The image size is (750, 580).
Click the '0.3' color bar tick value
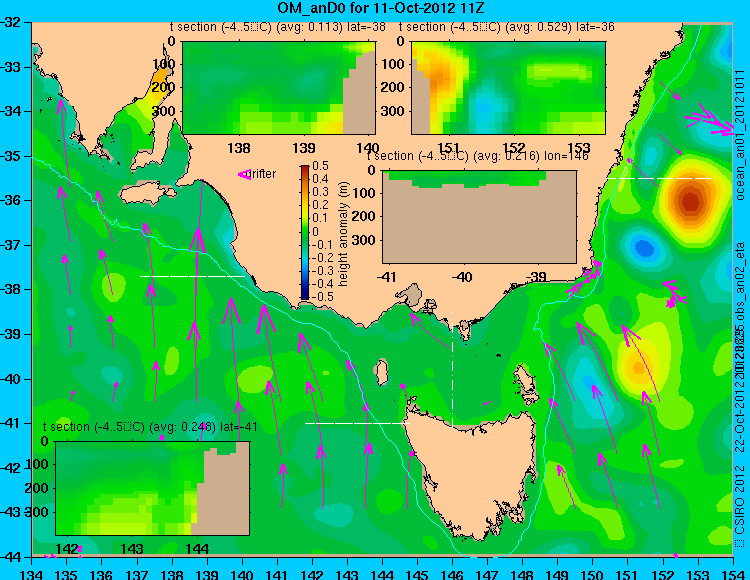tap(320, 192)
